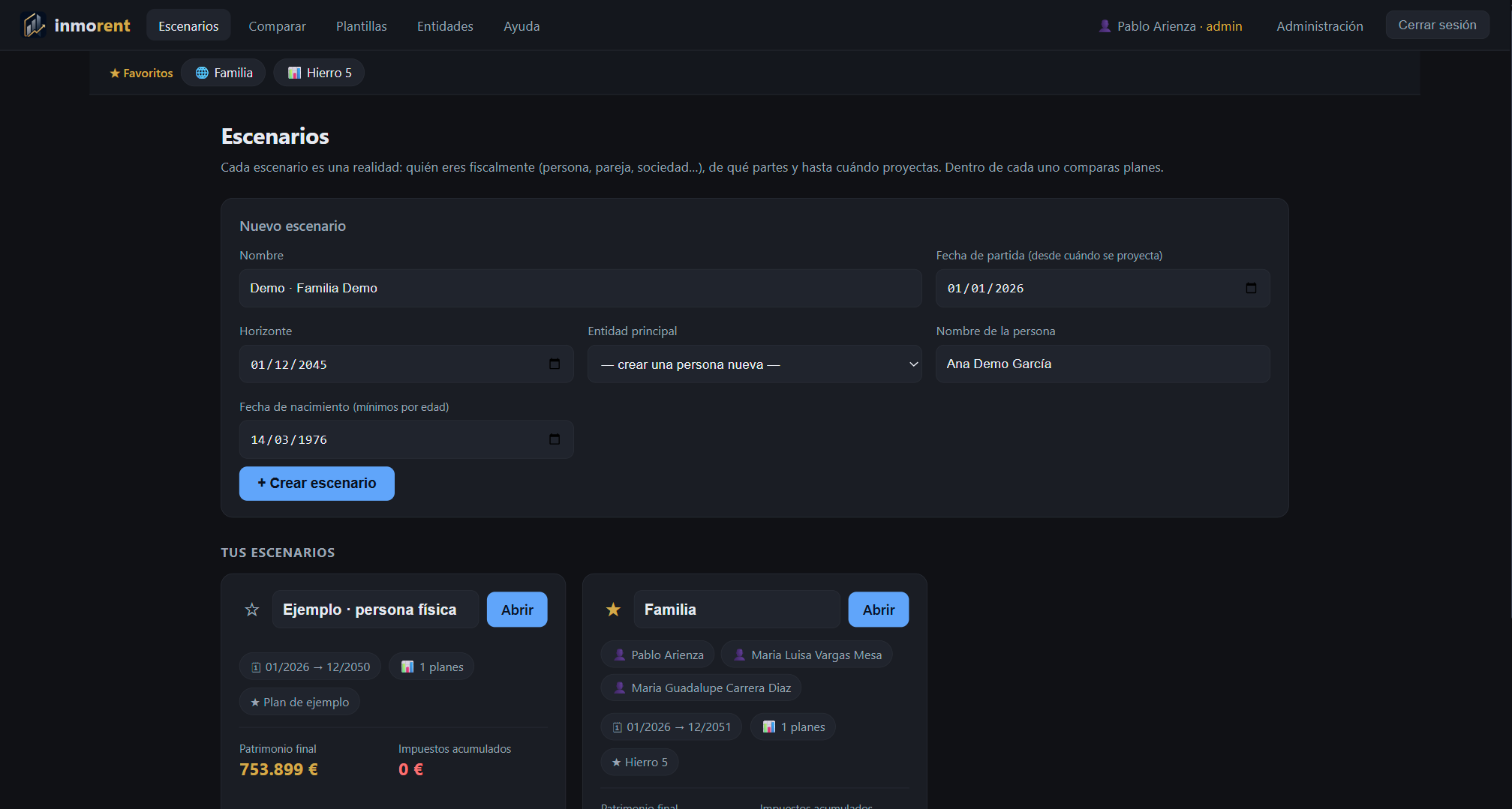The image size is (1512, 809).
Task: Click the 0 € Impuestos acumulados value
Action: click(411, 769)
